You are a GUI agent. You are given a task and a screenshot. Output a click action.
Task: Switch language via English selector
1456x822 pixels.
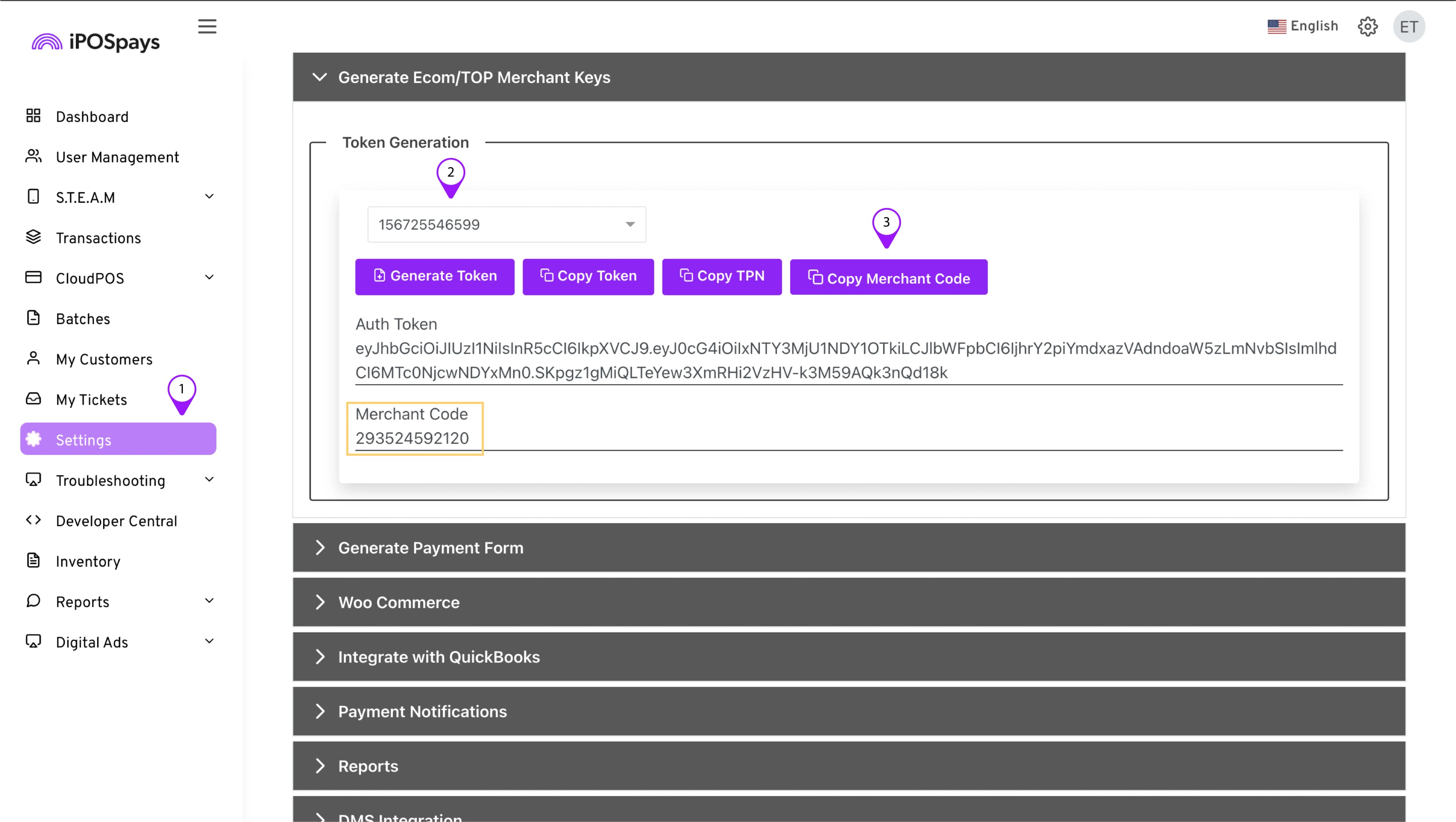[1302, 26]
